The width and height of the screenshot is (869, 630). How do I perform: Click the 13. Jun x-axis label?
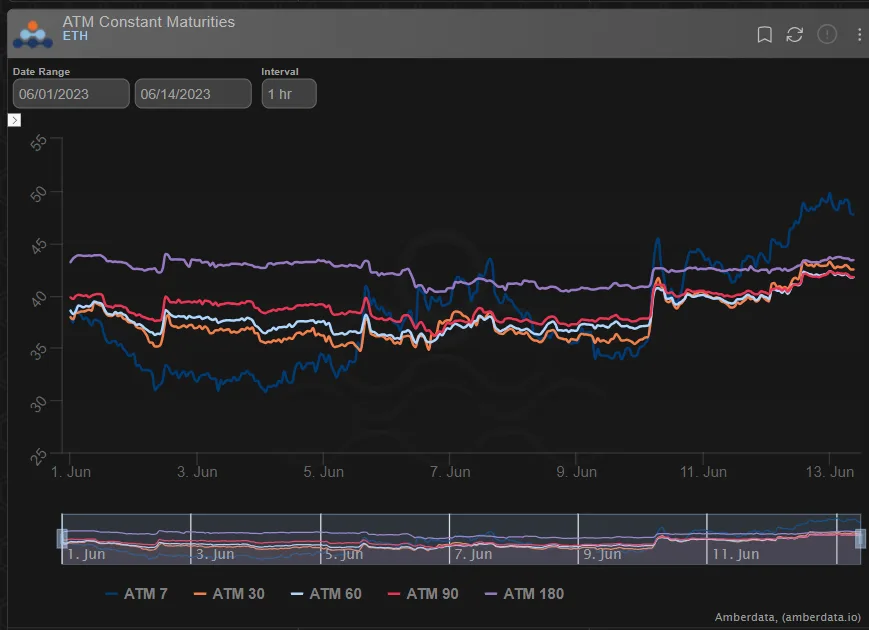830,472
